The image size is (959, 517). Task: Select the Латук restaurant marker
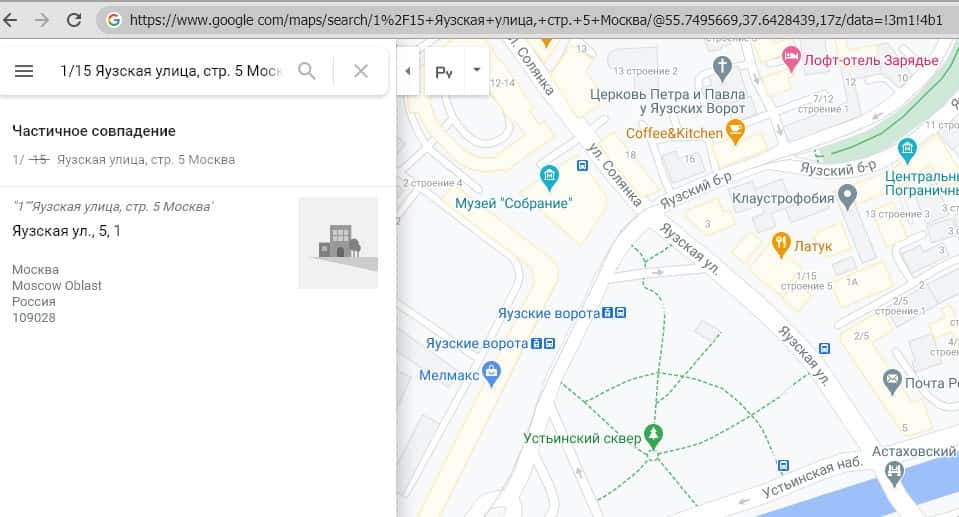[x=780, y=243]
